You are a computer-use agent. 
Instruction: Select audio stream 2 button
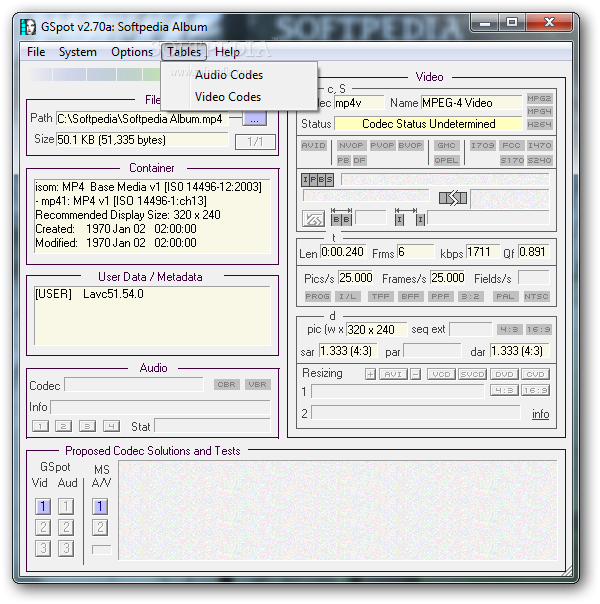64,426
